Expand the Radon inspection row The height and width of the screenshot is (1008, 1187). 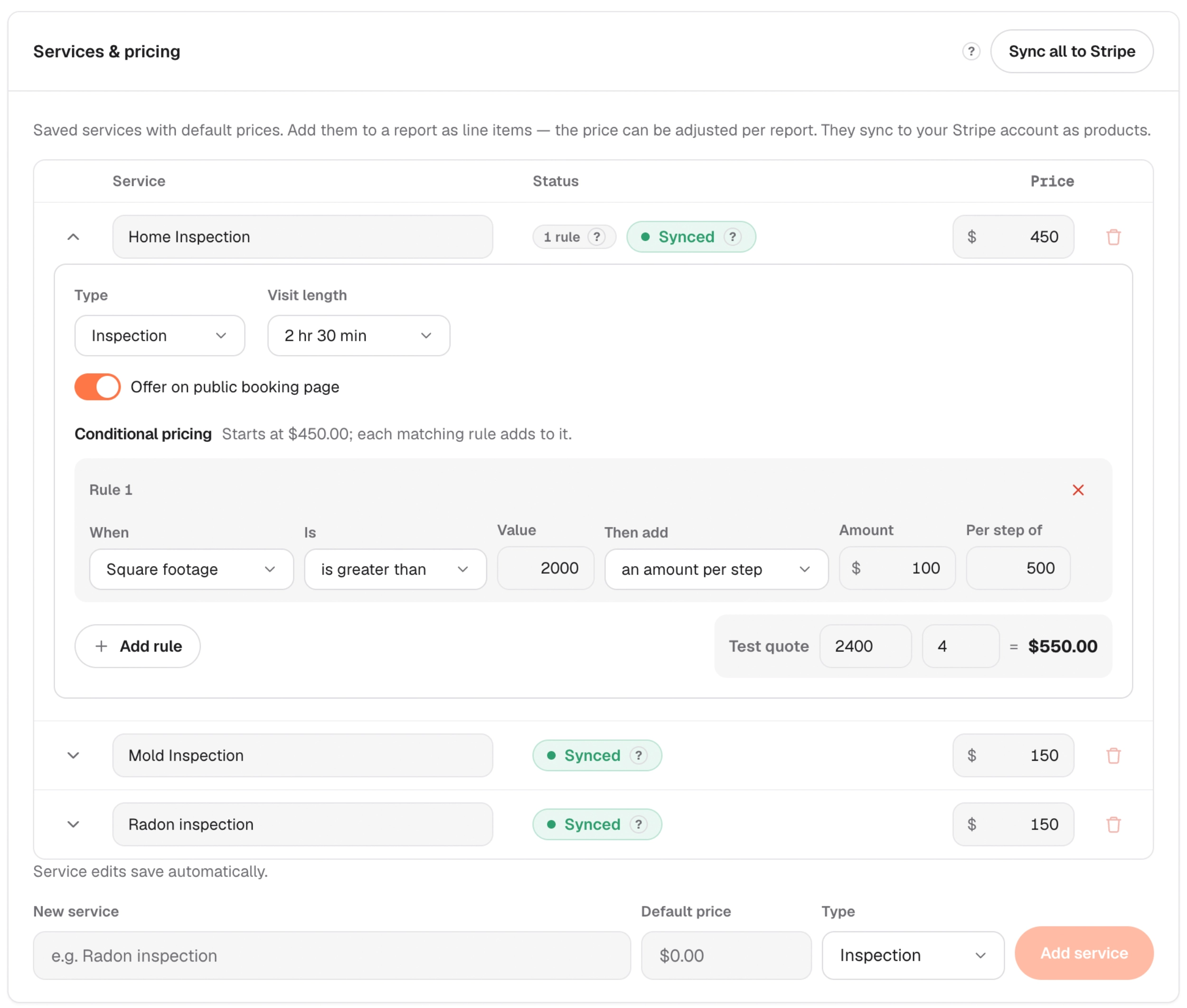(73, 824)
